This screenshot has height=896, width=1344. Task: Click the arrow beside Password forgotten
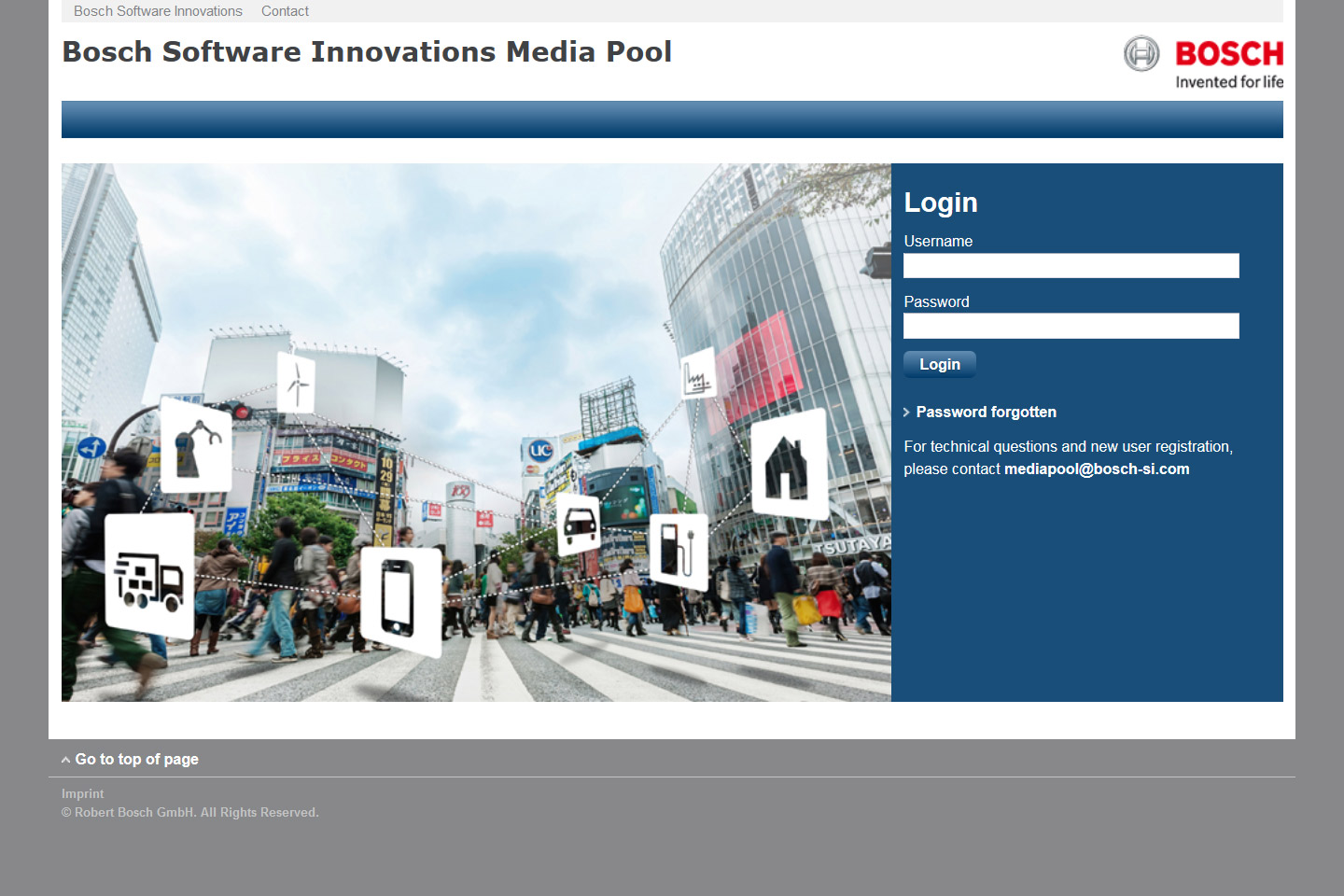pyautogui.click(x=906, y=413)
